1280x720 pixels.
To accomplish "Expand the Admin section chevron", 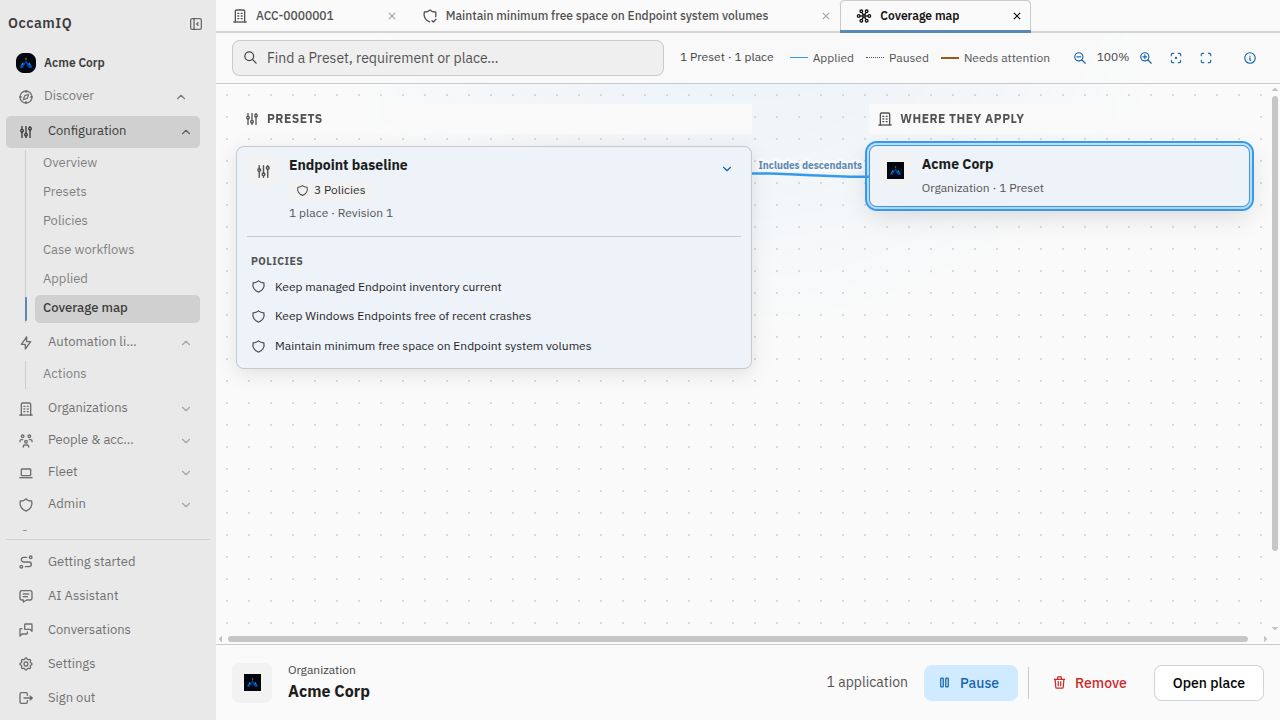I will (x=186, y=504).
